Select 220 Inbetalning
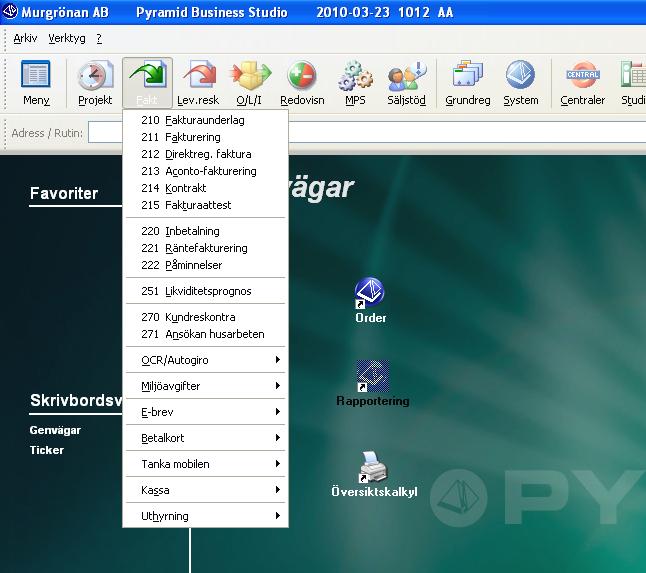 point(205,231)
